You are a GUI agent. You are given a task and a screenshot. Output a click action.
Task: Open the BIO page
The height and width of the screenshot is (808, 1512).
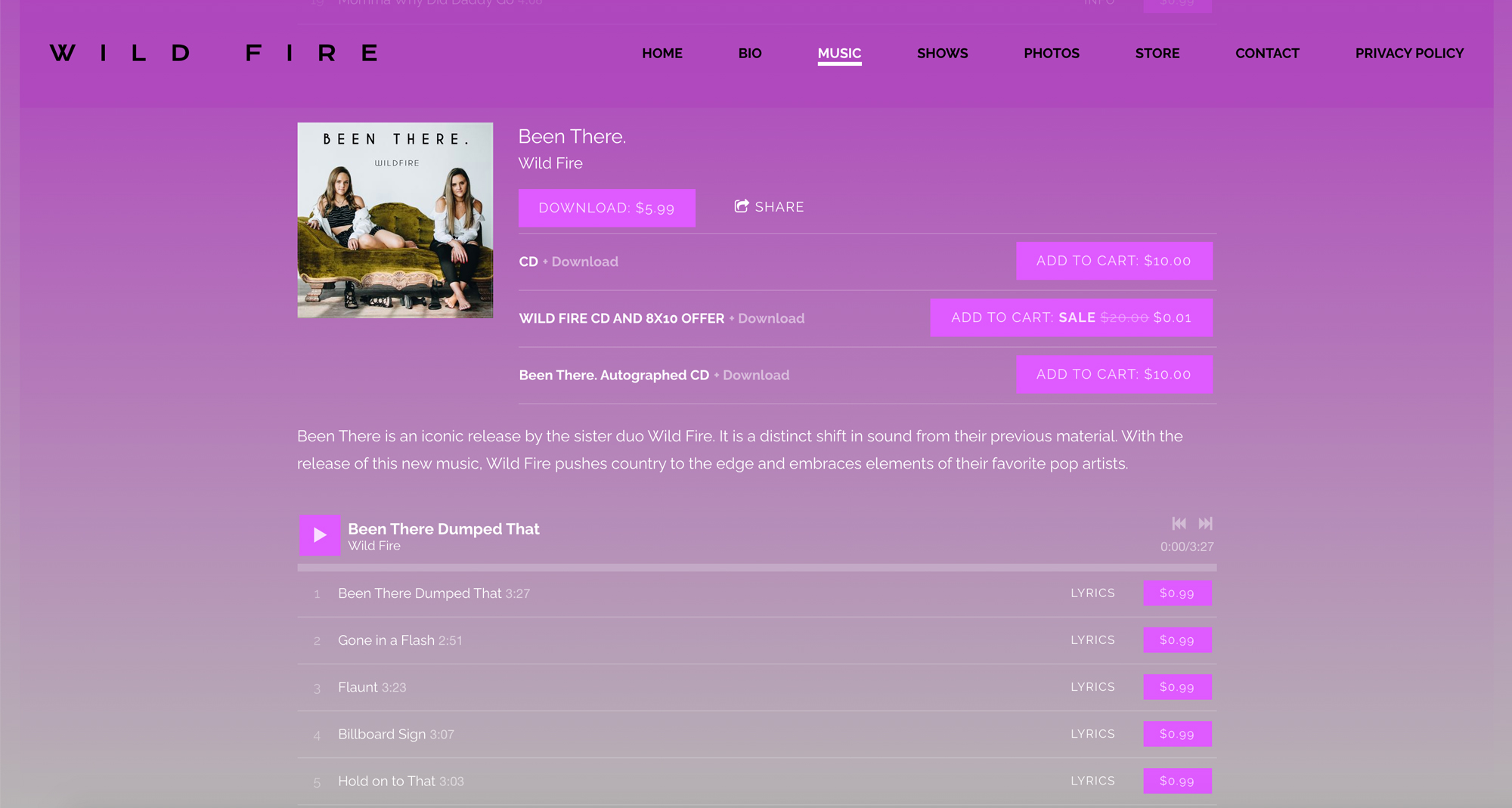coord(750,53)
